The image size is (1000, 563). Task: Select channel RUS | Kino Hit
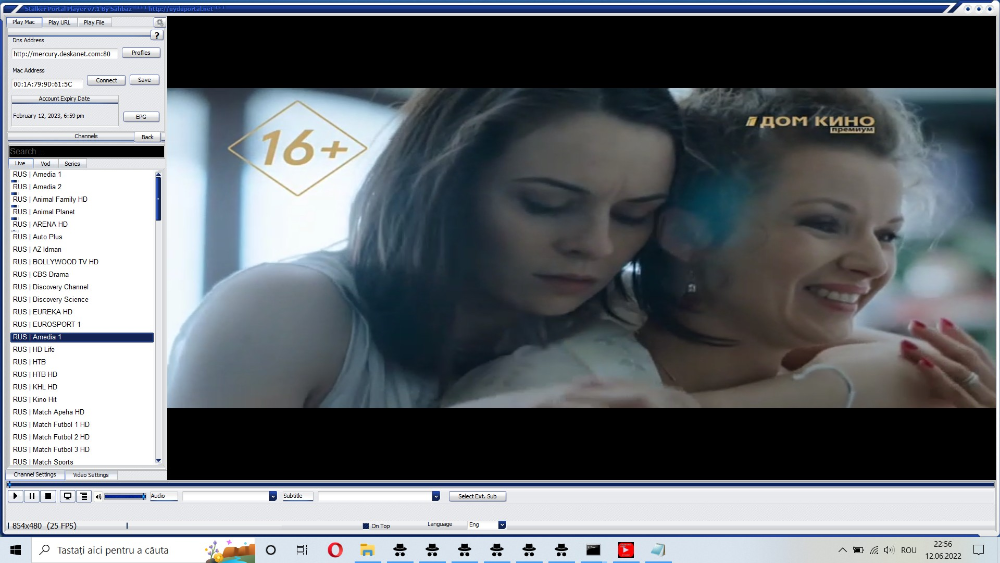click(x=82, y=400)
